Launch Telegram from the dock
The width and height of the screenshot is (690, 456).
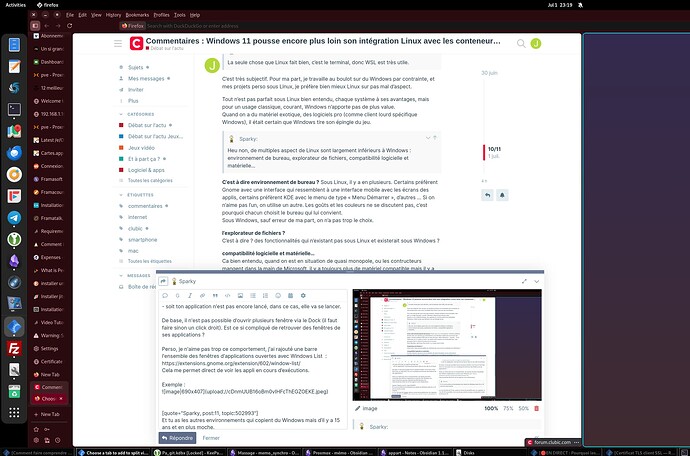(x=14, y=217)
